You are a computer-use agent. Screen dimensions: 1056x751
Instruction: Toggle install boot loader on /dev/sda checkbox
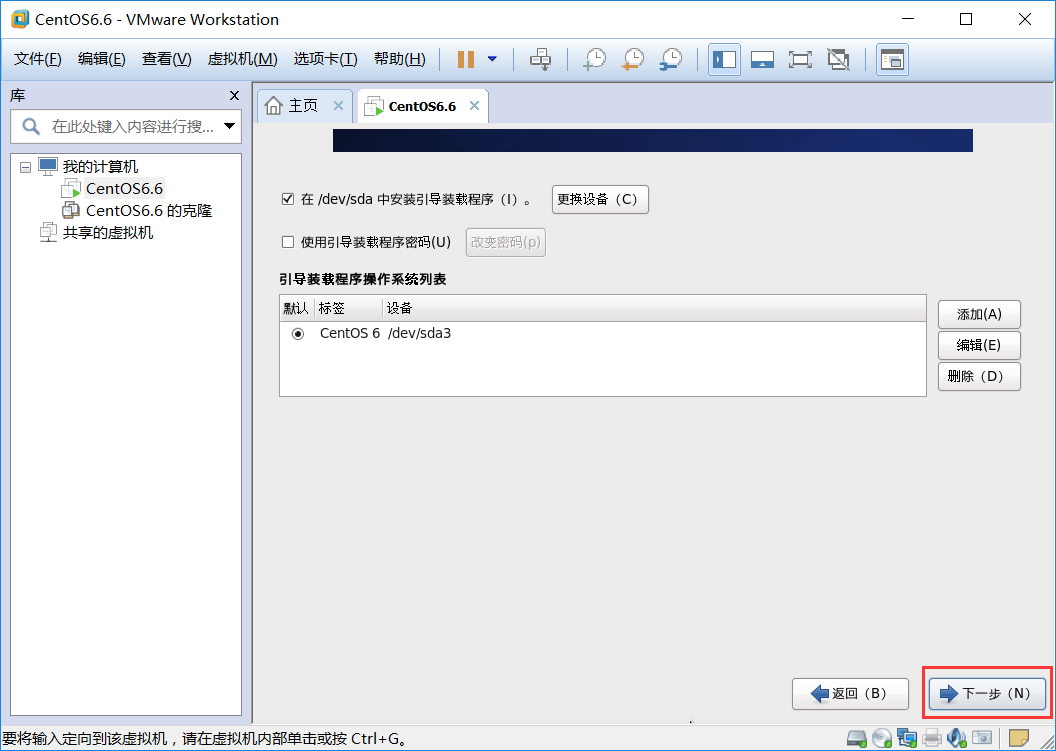(288, 199)
